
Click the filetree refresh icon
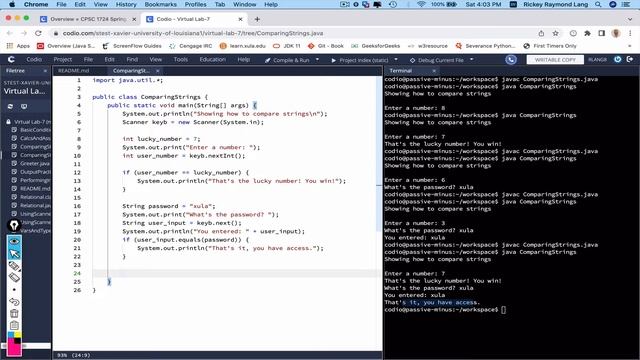coord(11,107)
